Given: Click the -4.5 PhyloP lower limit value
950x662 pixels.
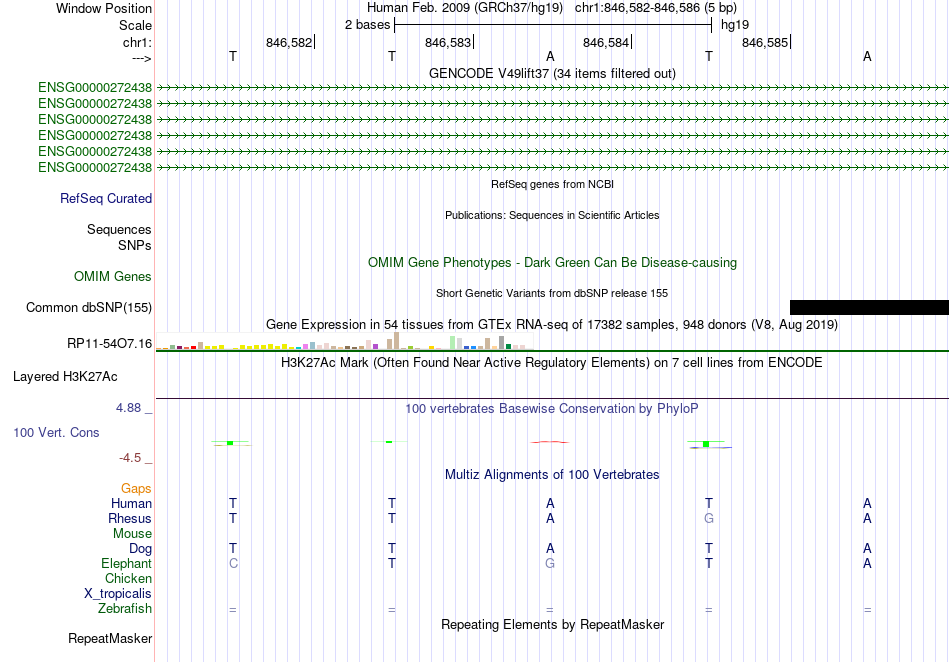Looking at the screenshot, I should click(130, 458).
